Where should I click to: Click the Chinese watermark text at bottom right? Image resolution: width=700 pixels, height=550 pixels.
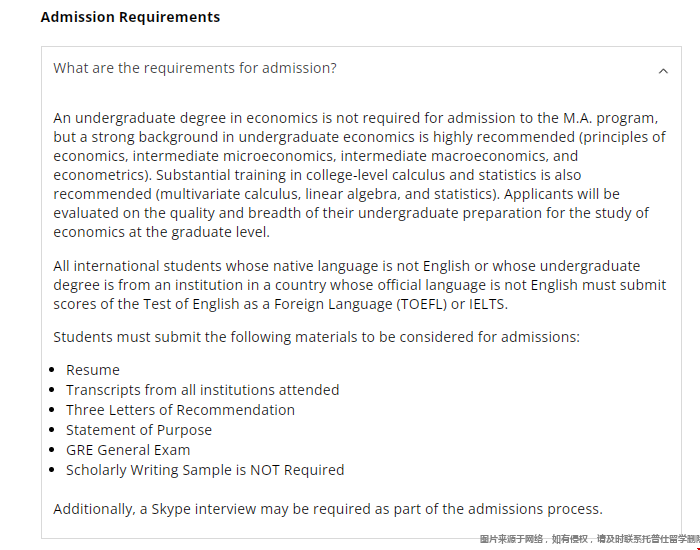[588, 539]
